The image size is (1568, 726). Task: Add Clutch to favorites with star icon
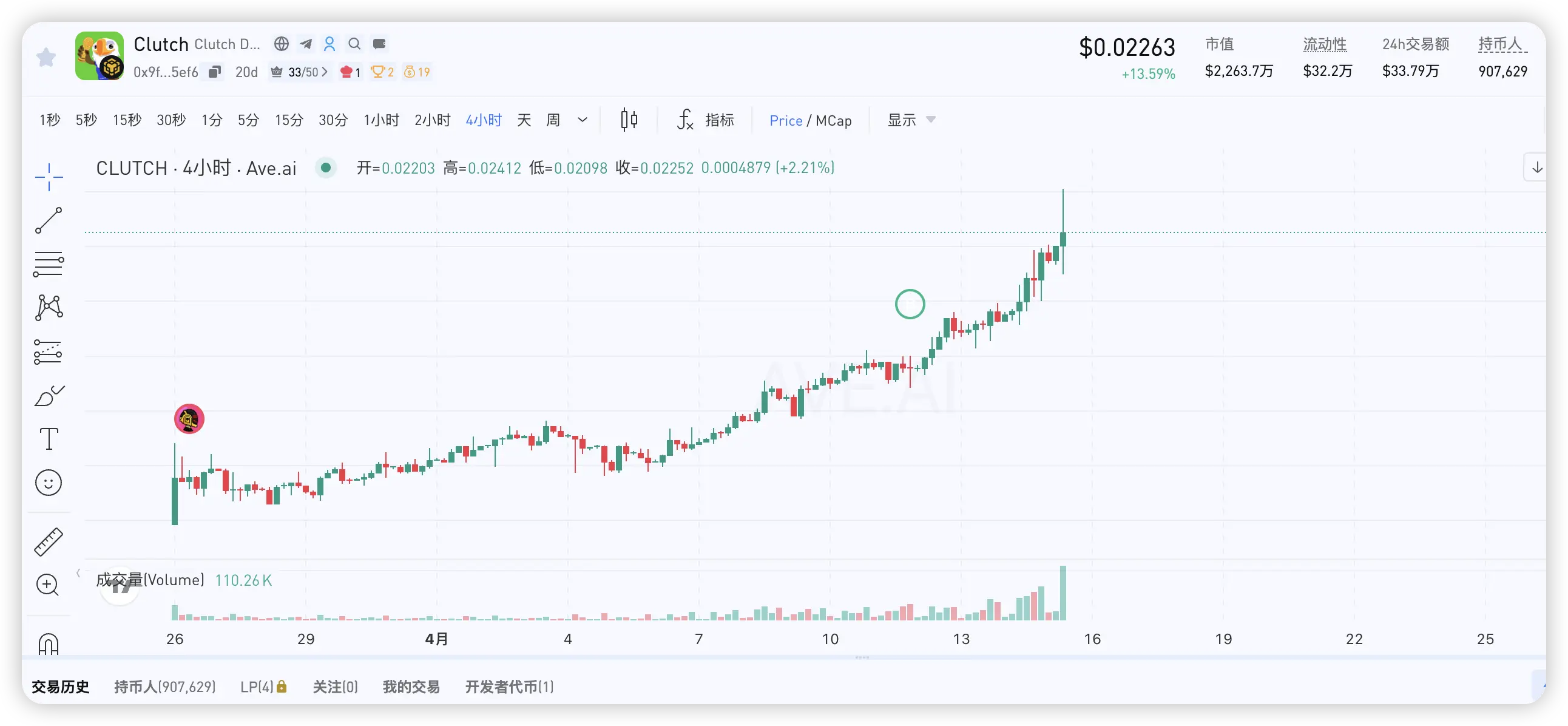46,58
